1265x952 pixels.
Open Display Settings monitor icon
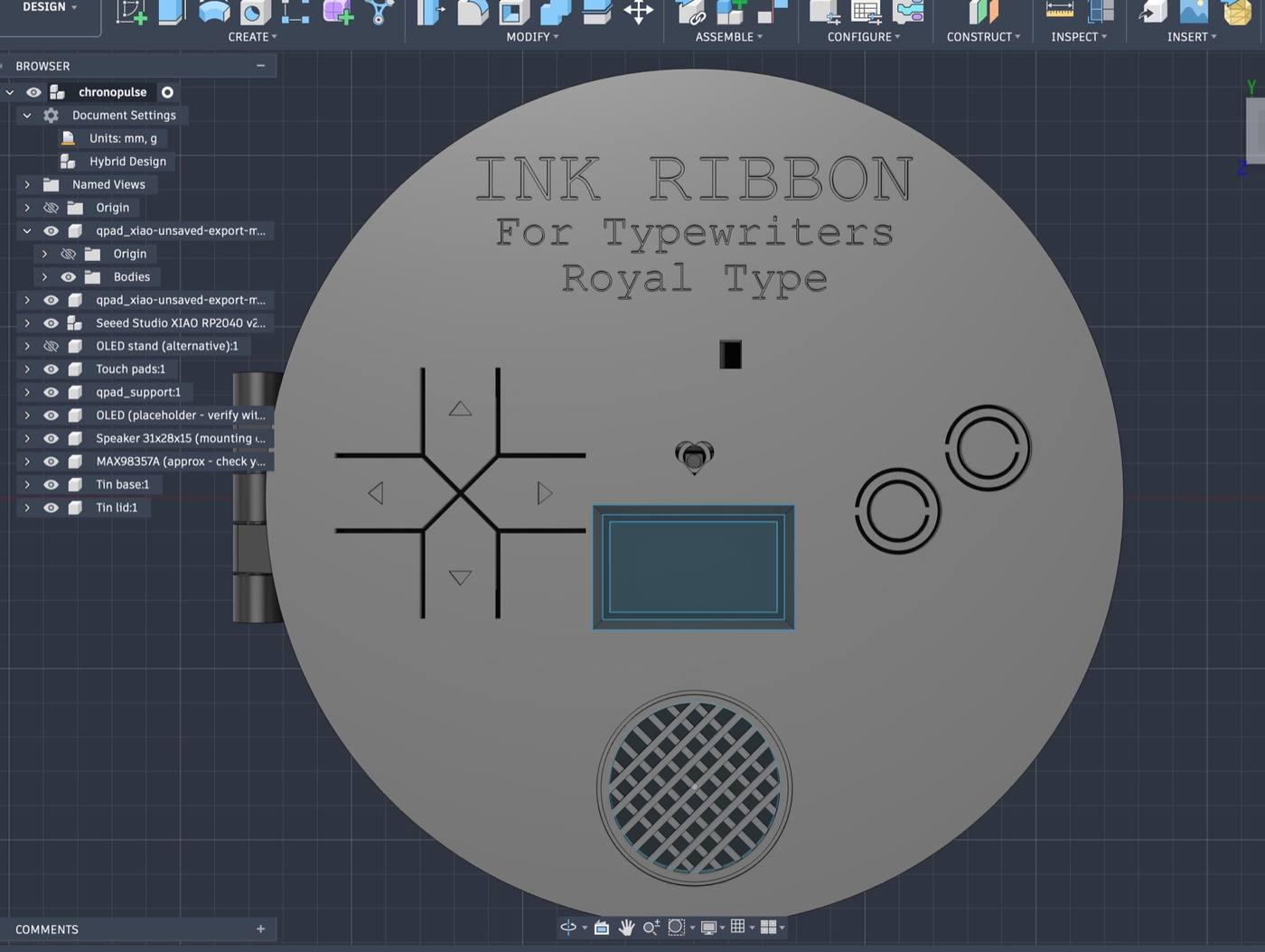click(709, 927)
